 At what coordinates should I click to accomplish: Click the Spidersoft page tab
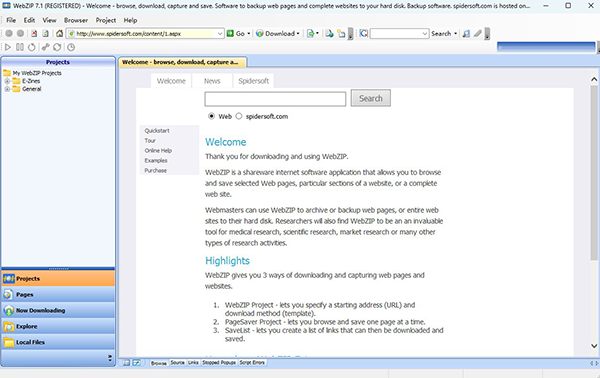[253, 81]
